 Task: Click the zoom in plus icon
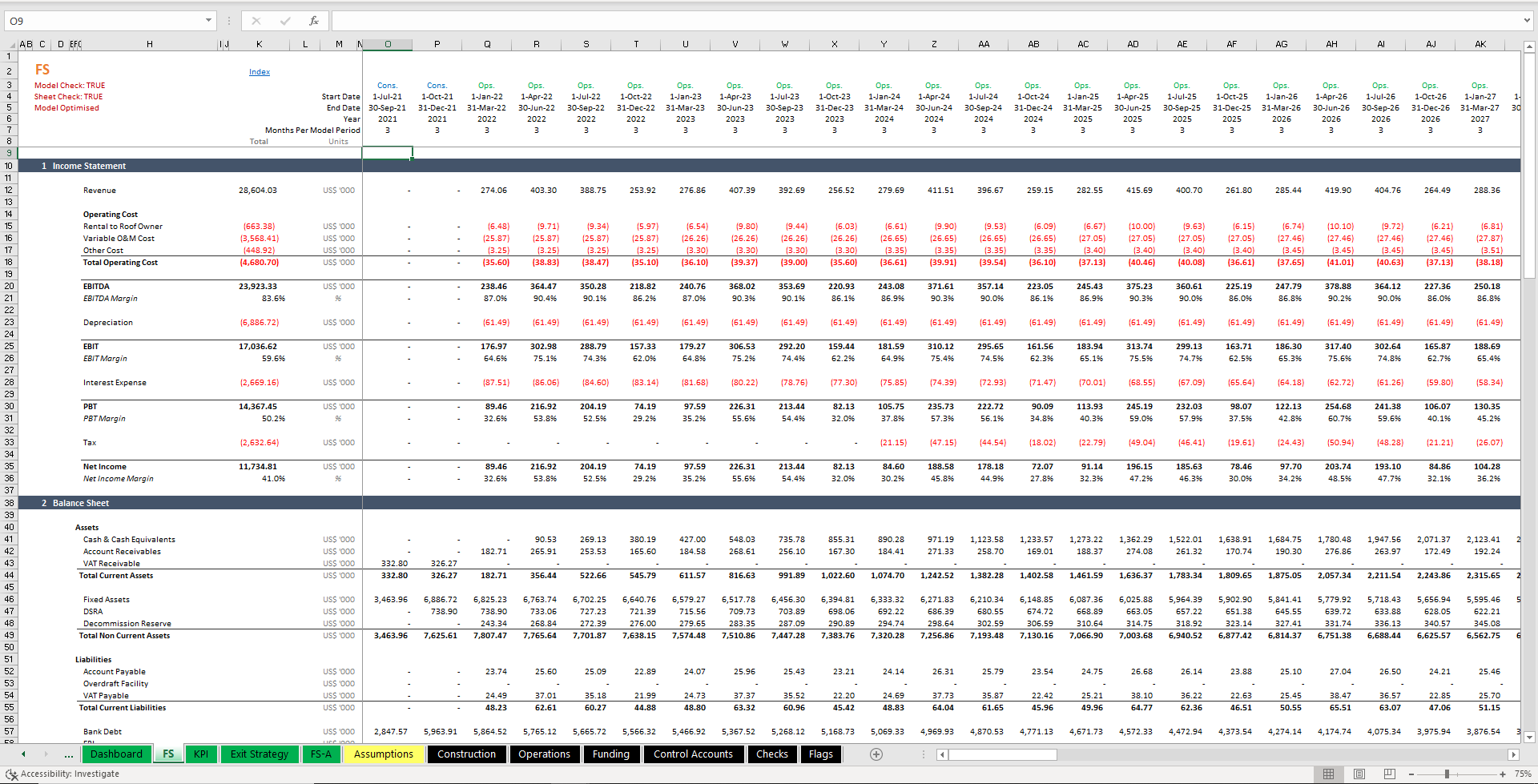(1502, 774)
